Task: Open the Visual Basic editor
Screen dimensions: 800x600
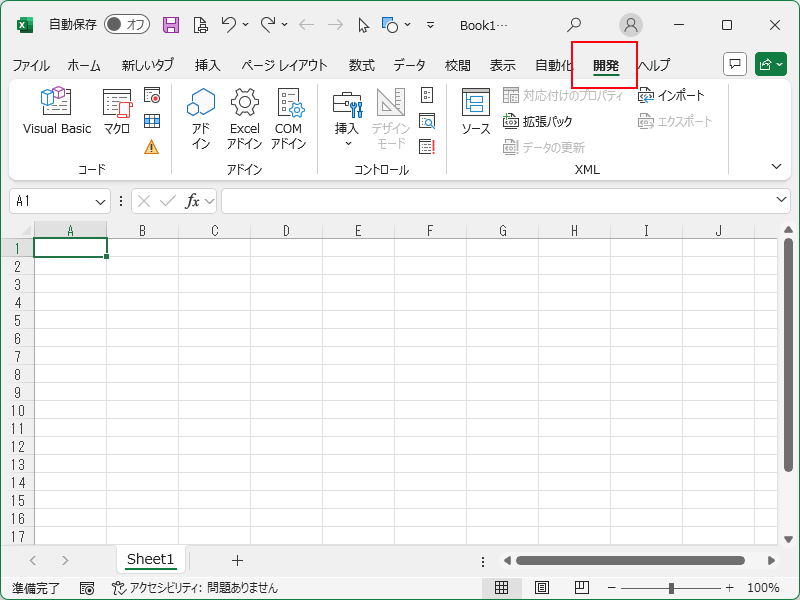Action: (57, 111)
